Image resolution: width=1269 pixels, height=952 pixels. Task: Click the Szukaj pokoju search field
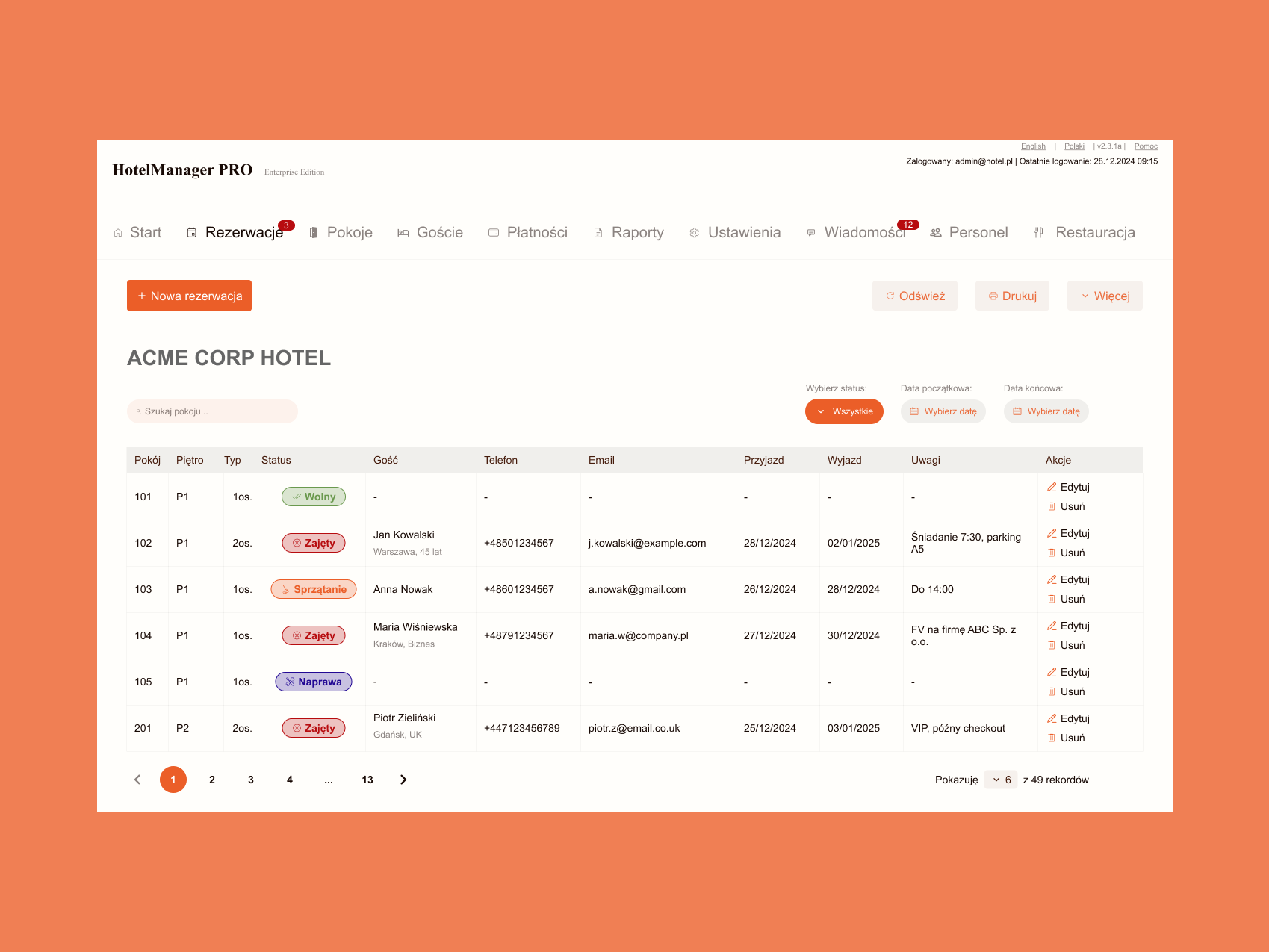(x=212, y=411)
